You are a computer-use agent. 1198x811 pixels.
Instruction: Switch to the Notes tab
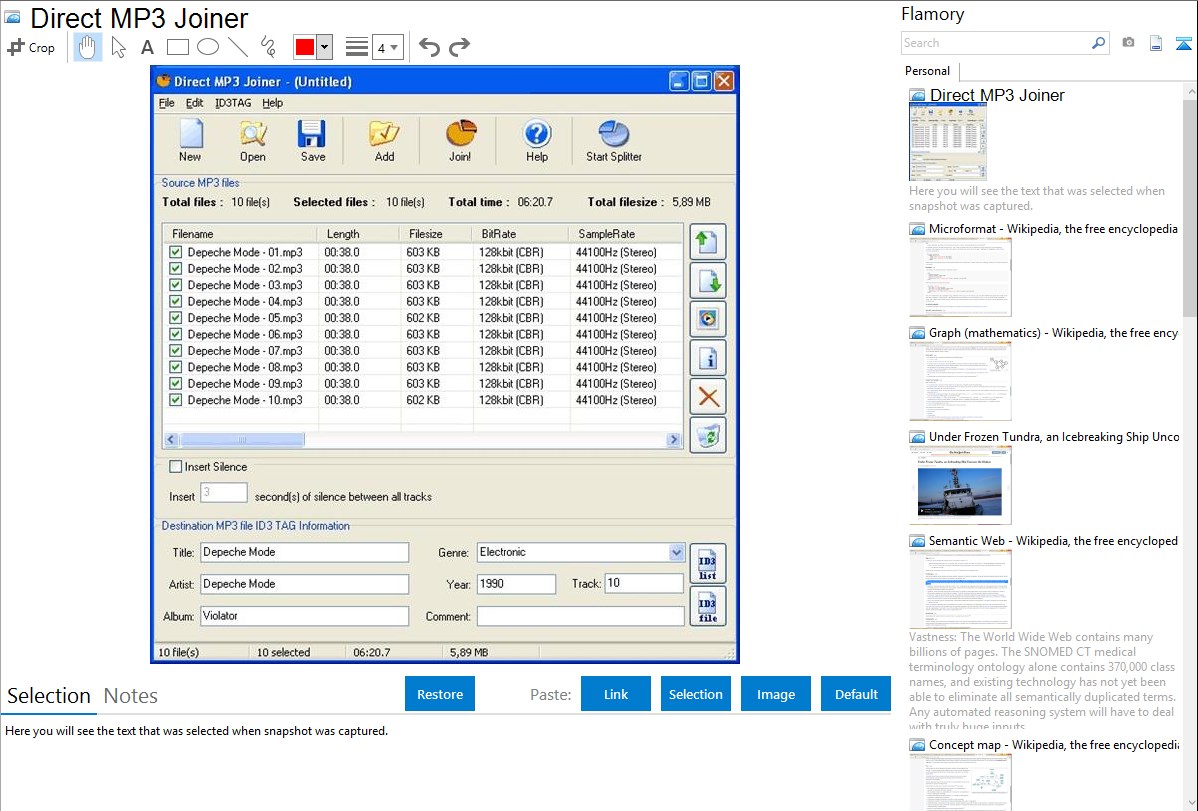click(x=131, y=696)
